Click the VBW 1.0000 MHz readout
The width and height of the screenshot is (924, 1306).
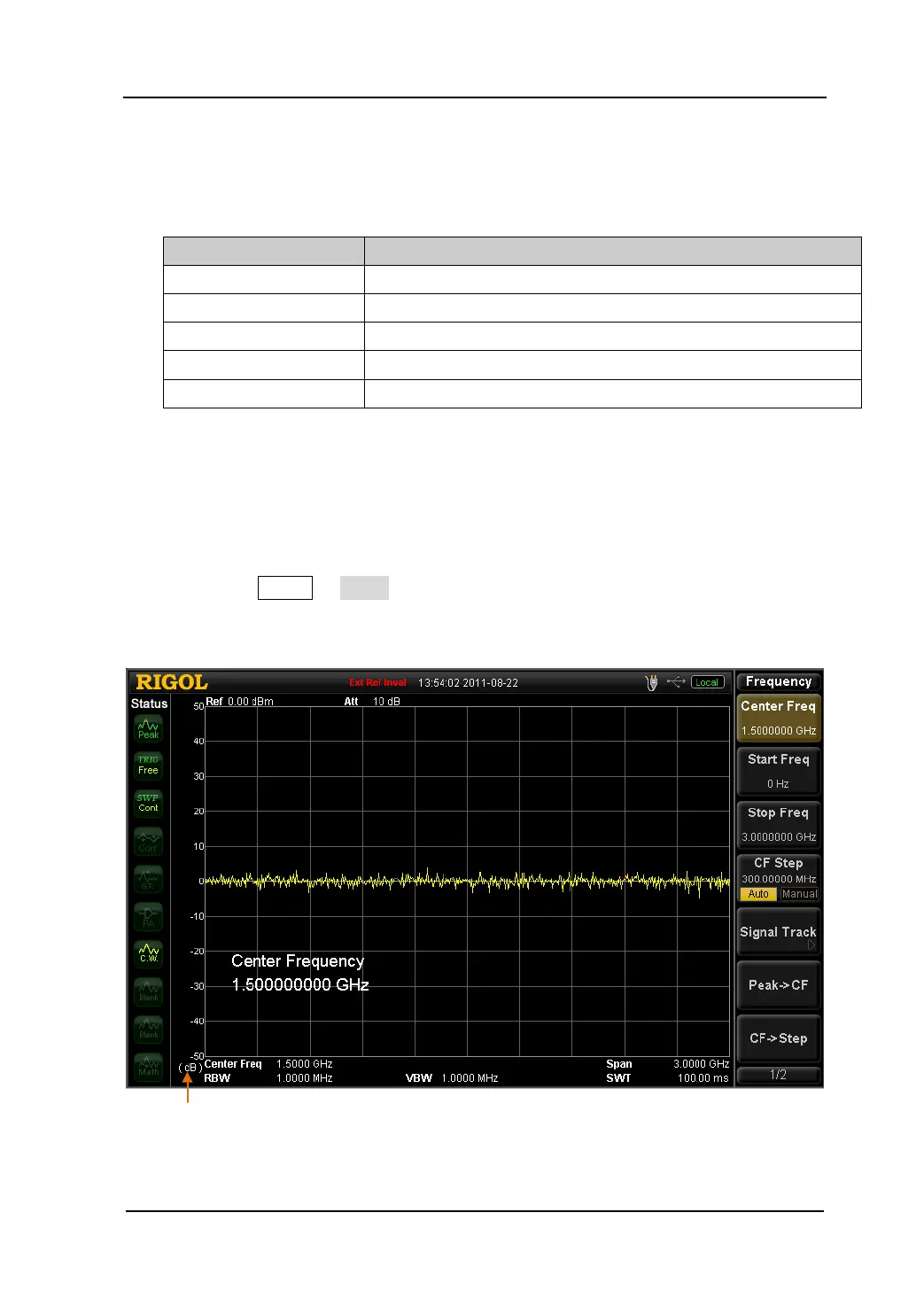coord(452,1078)
